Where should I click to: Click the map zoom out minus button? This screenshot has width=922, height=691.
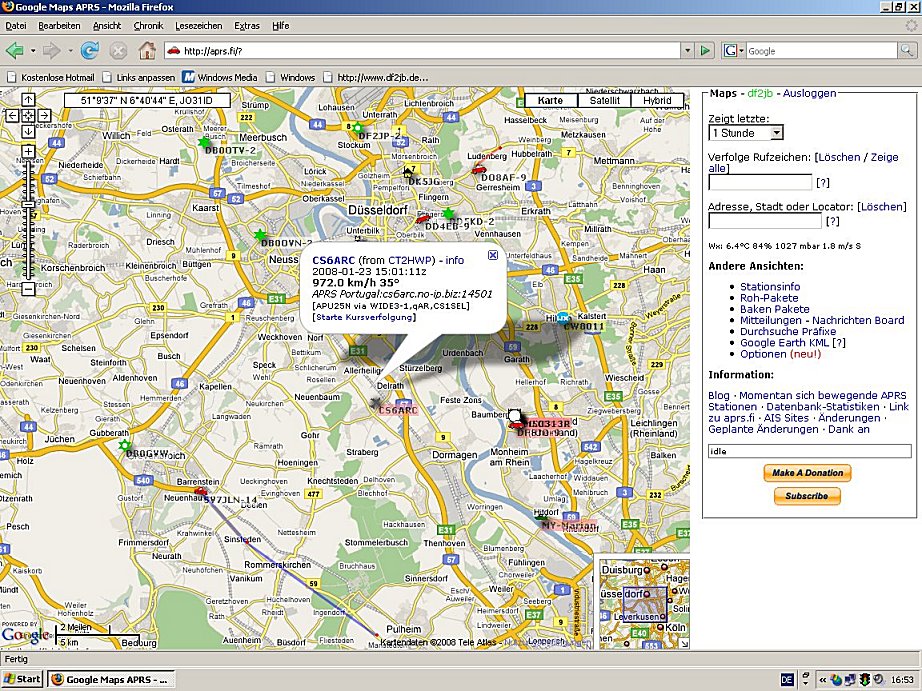point(28,288)
